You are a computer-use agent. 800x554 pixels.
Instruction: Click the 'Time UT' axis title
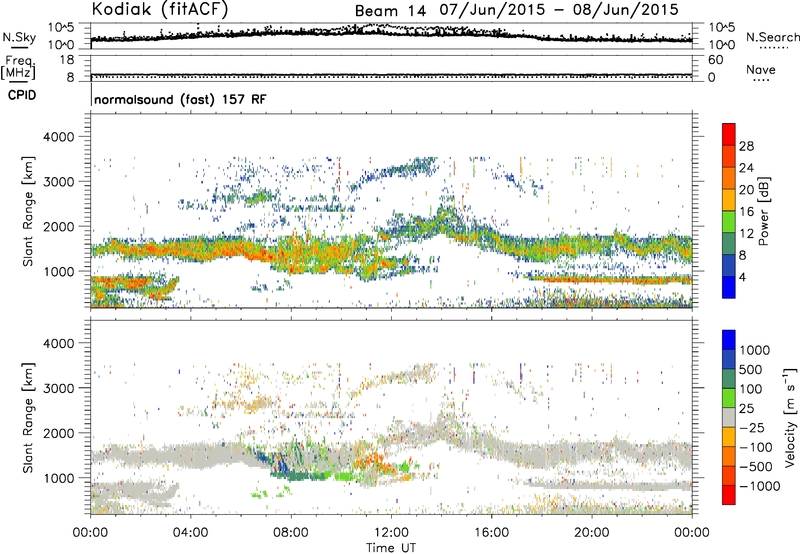(x=391, y=548)
